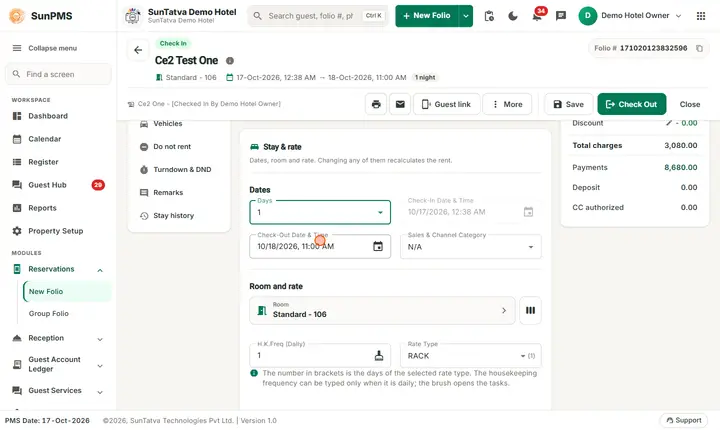This screenshot has height=430, width=720.
Task: Save the folio
Action: pos(568,104)
